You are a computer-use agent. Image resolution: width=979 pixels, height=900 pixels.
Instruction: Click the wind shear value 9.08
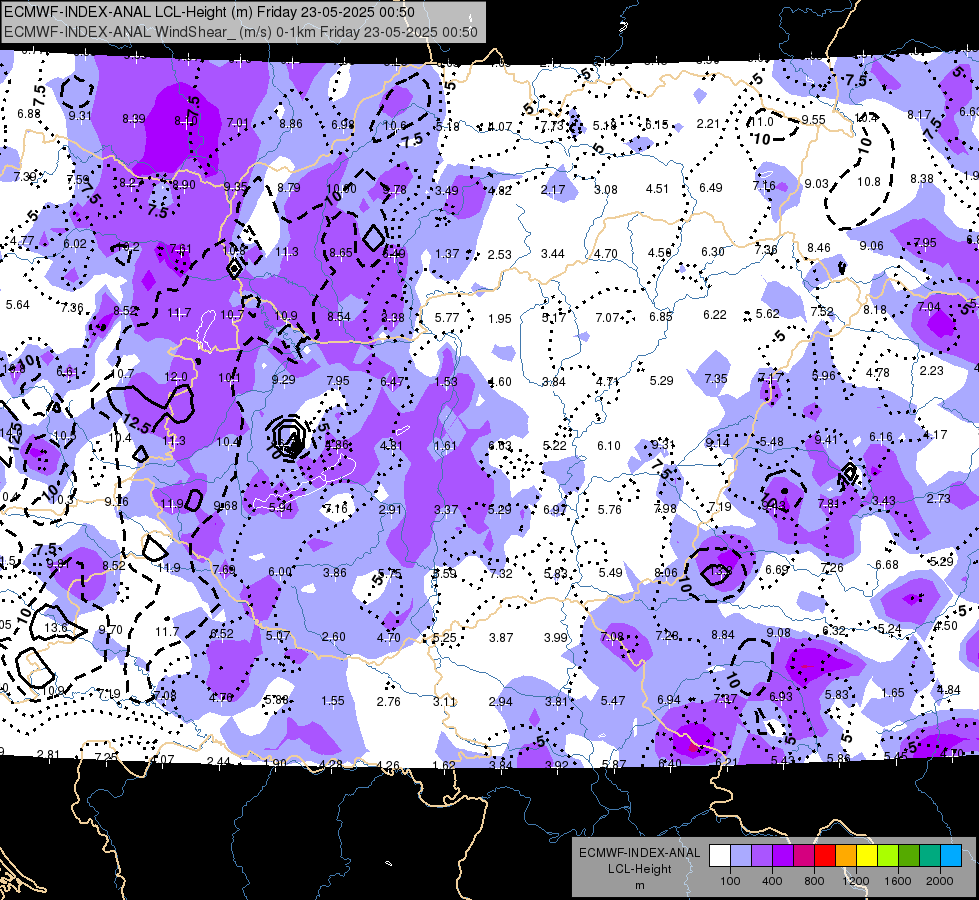click(779, 633)
